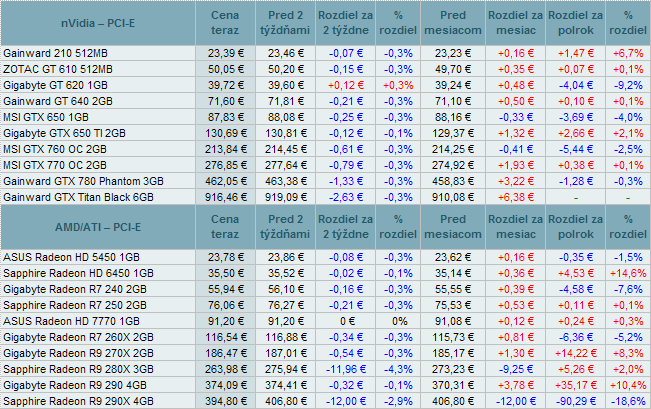Viewport: 651px width, 409px height.
Task: Select the ASUS Radeon HD 5450 1GB name
Action: click(x=71, y=257)
